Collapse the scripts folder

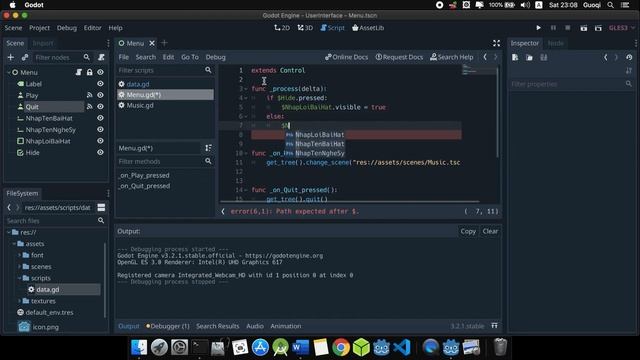(20, 278)
